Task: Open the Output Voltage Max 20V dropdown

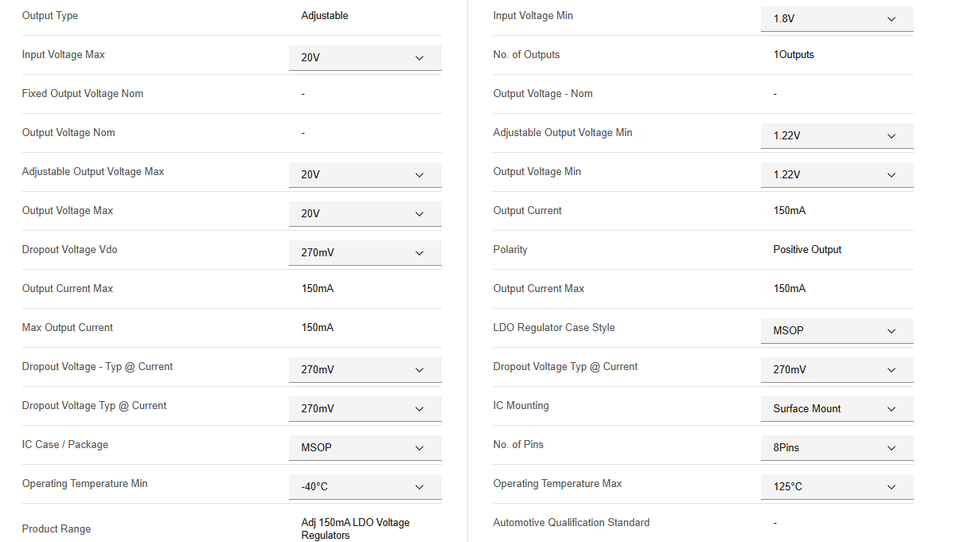Action: pos(365,214)
